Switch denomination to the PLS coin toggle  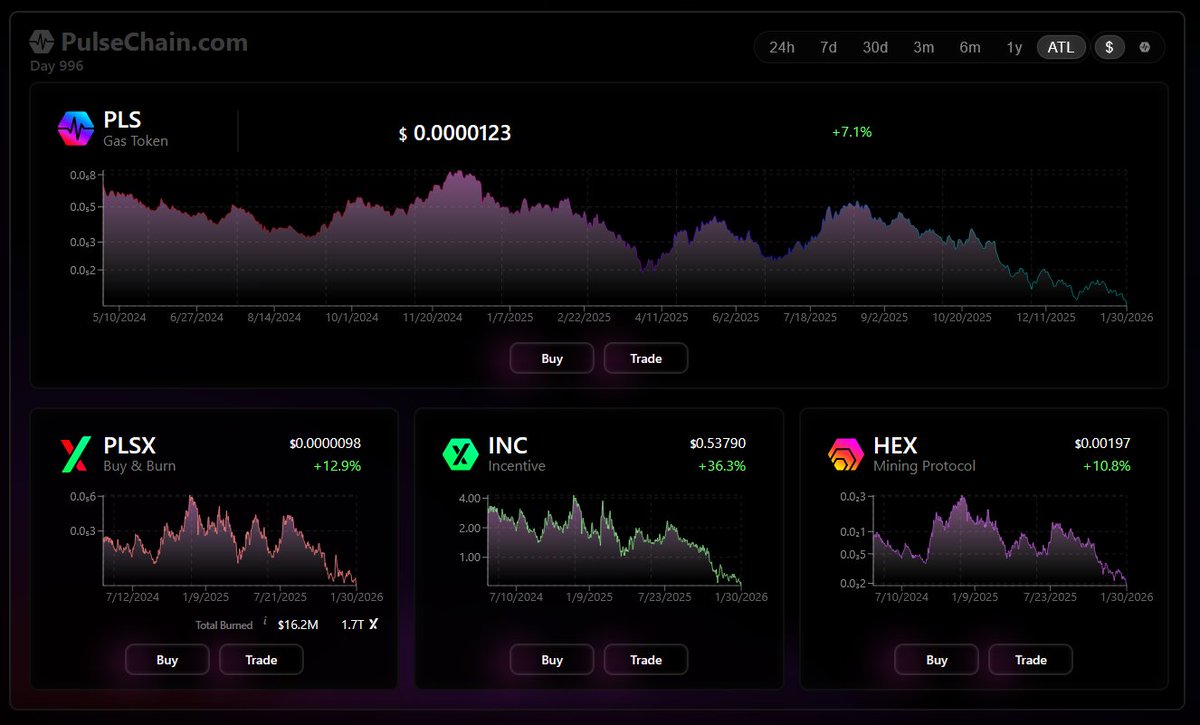(1144, 47)
